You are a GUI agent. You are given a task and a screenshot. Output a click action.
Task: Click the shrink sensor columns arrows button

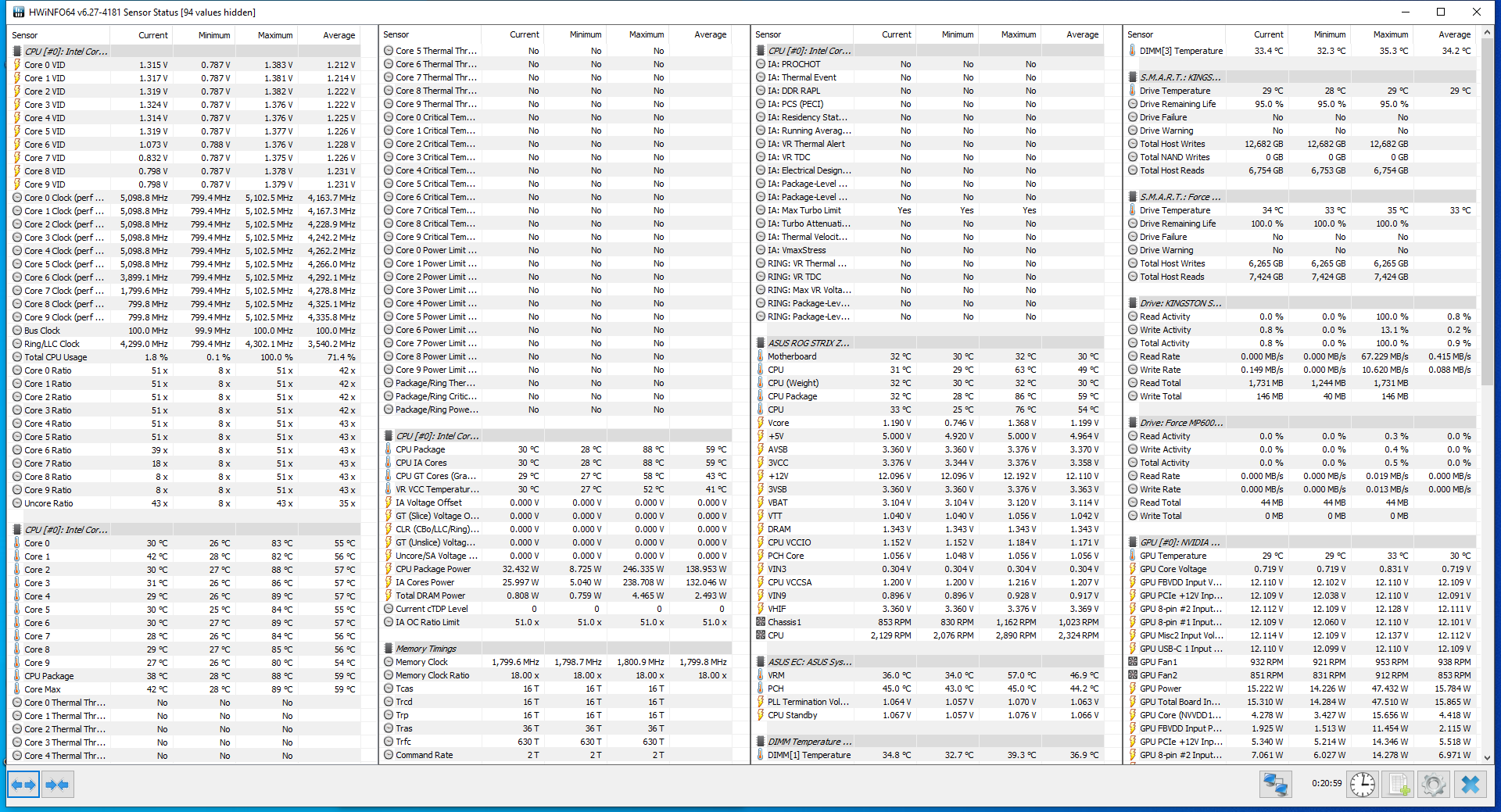[x=57, y=784]
